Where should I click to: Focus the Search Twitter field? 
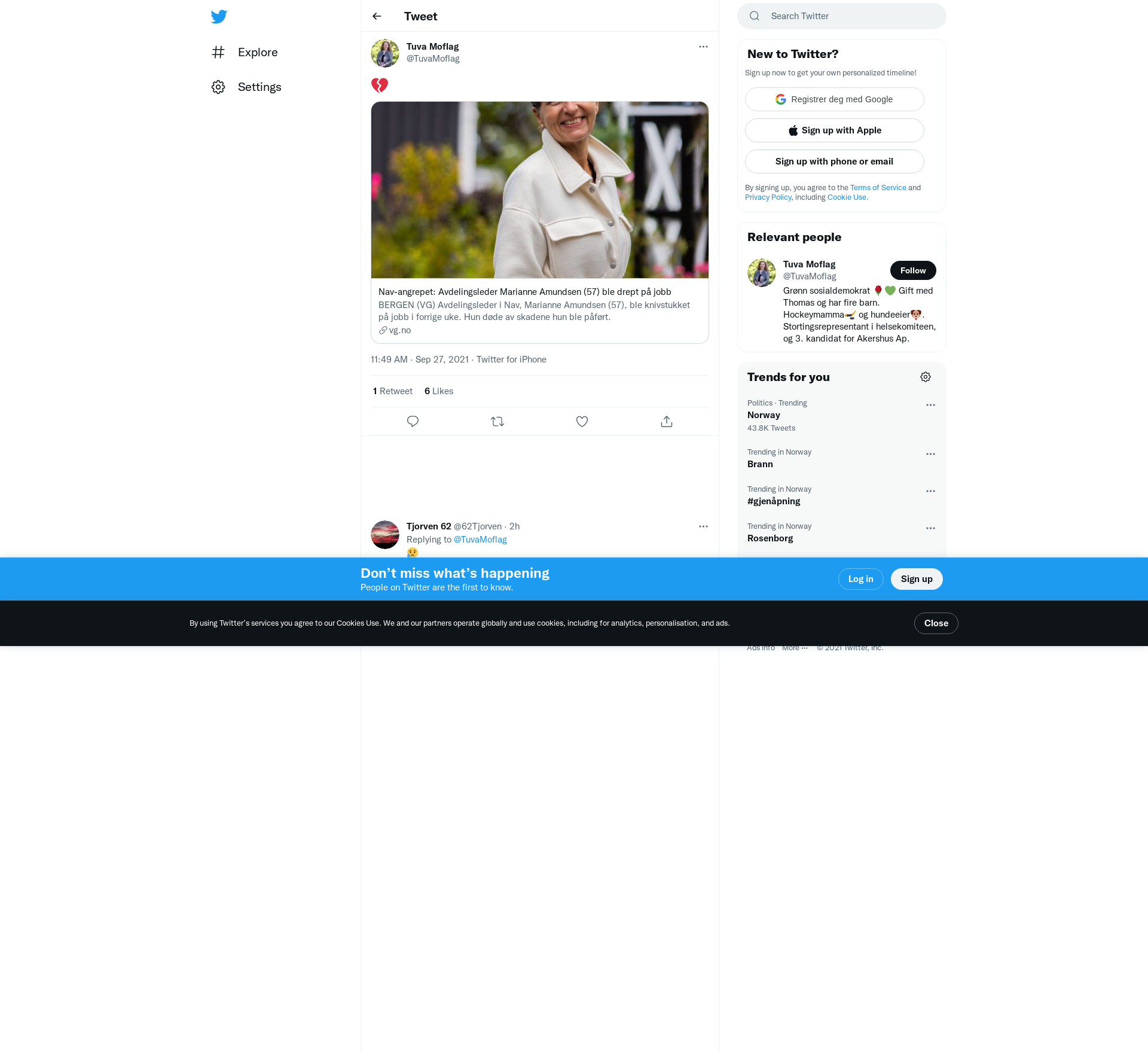click(x=842, y=16)
